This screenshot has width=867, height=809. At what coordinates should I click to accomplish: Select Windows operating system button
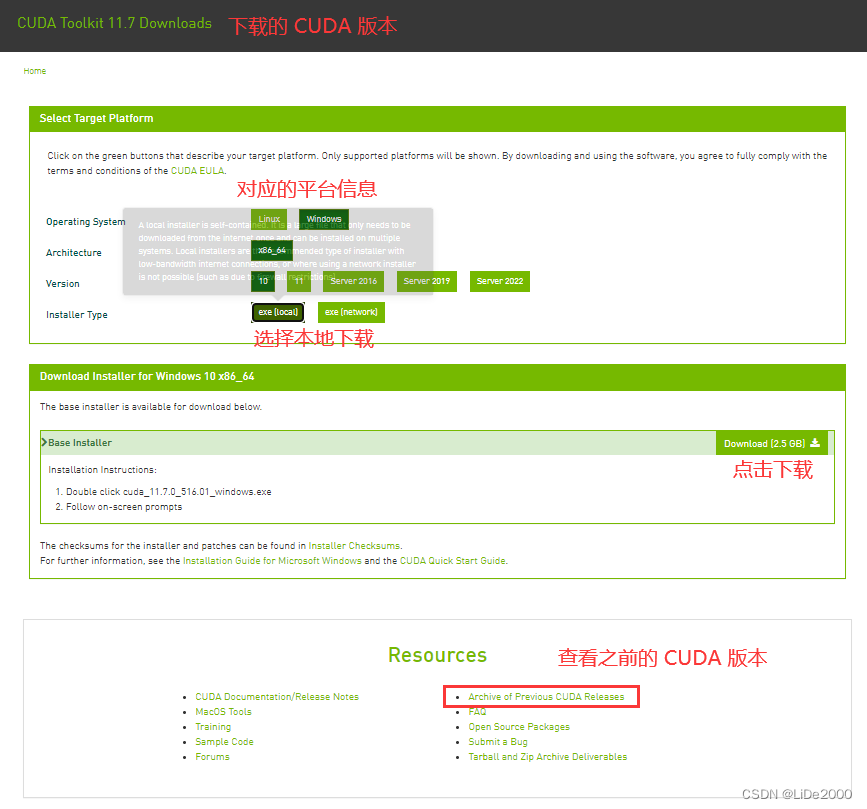tap(324, 219)
